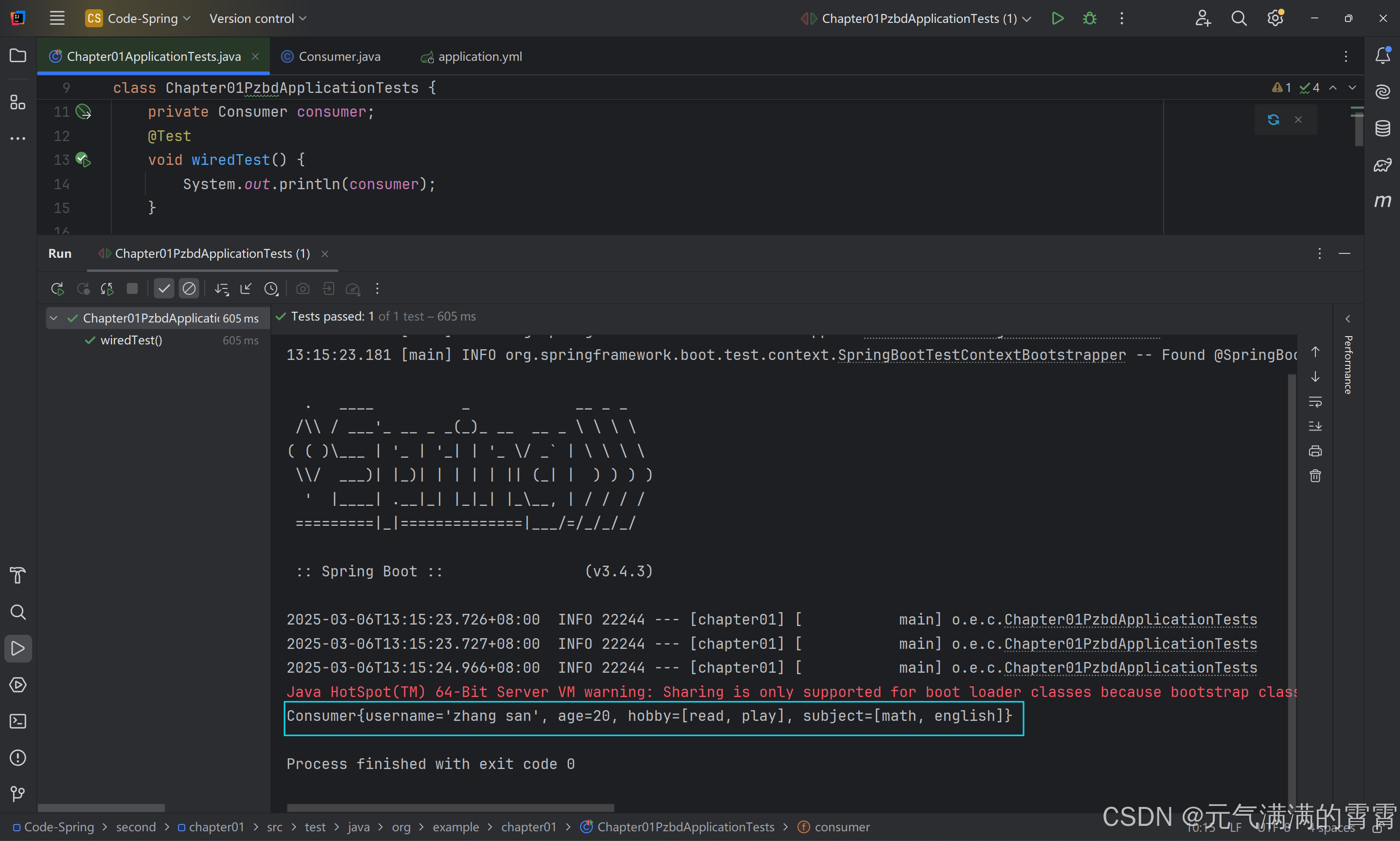Open the Database tool window
This screenshot has width=1400, height=841.
[1382, 128]
